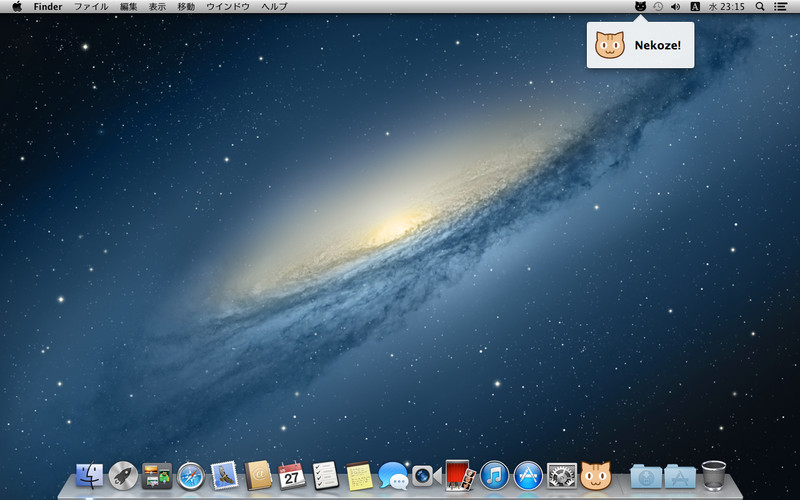Open the input source A menu
Viewport: 800px width, 500px height.
[x=694, y=7]
